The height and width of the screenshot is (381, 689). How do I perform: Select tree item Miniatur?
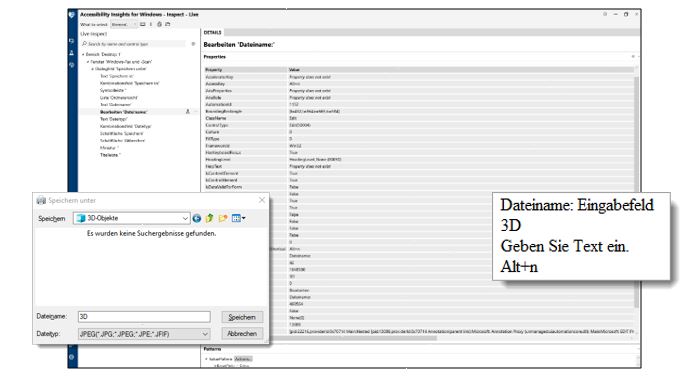(x=109, y=148)
